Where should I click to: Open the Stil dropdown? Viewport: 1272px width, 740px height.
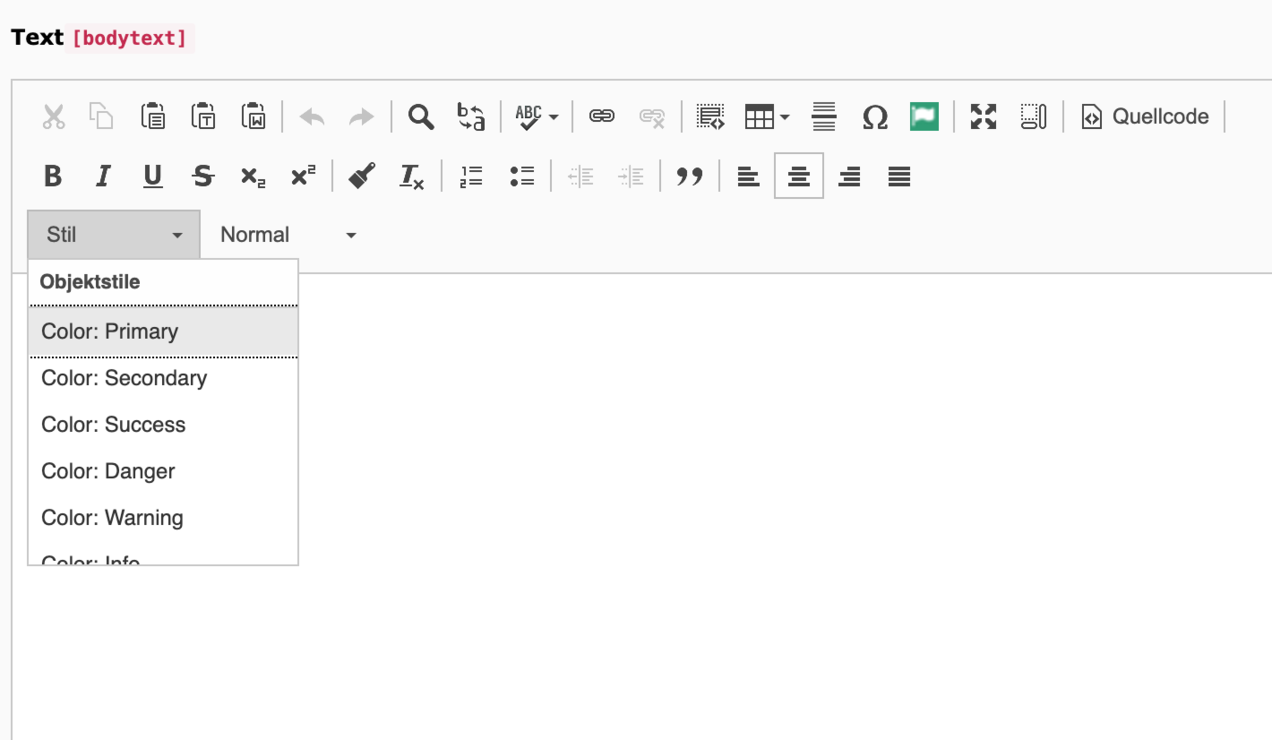tap(113, 234)
